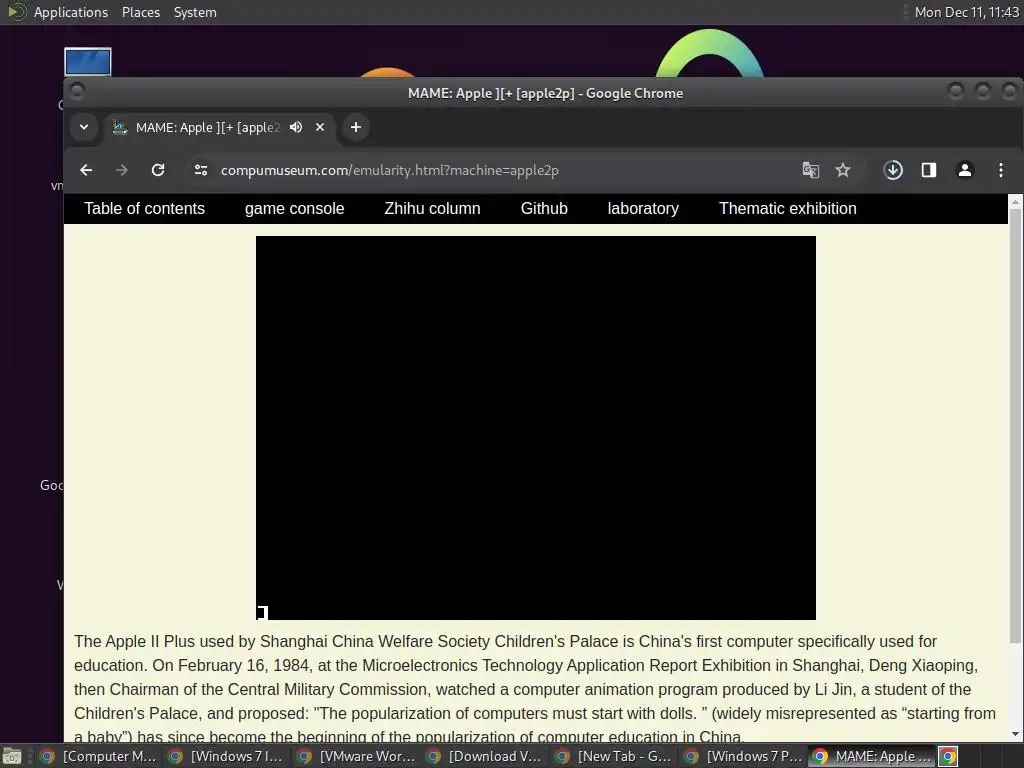1024x768 pixels.
Task: Click the page vertical scrollbar
Action: [x=1015, y=424]
